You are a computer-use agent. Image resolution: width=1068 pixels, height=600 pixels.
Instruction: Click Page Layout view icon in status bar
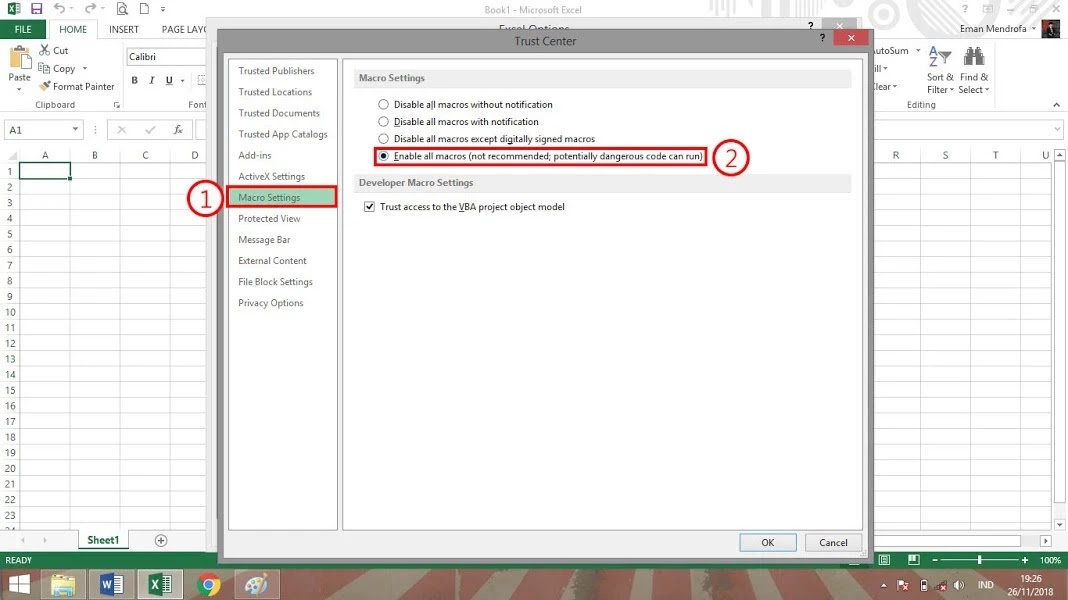pos(913,560)
